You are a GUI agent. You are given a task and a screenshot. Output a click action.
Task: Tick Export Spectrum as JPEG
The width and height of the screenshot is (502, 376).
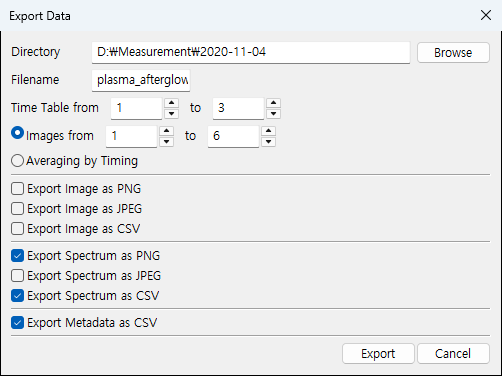click(x=17, y=276)
